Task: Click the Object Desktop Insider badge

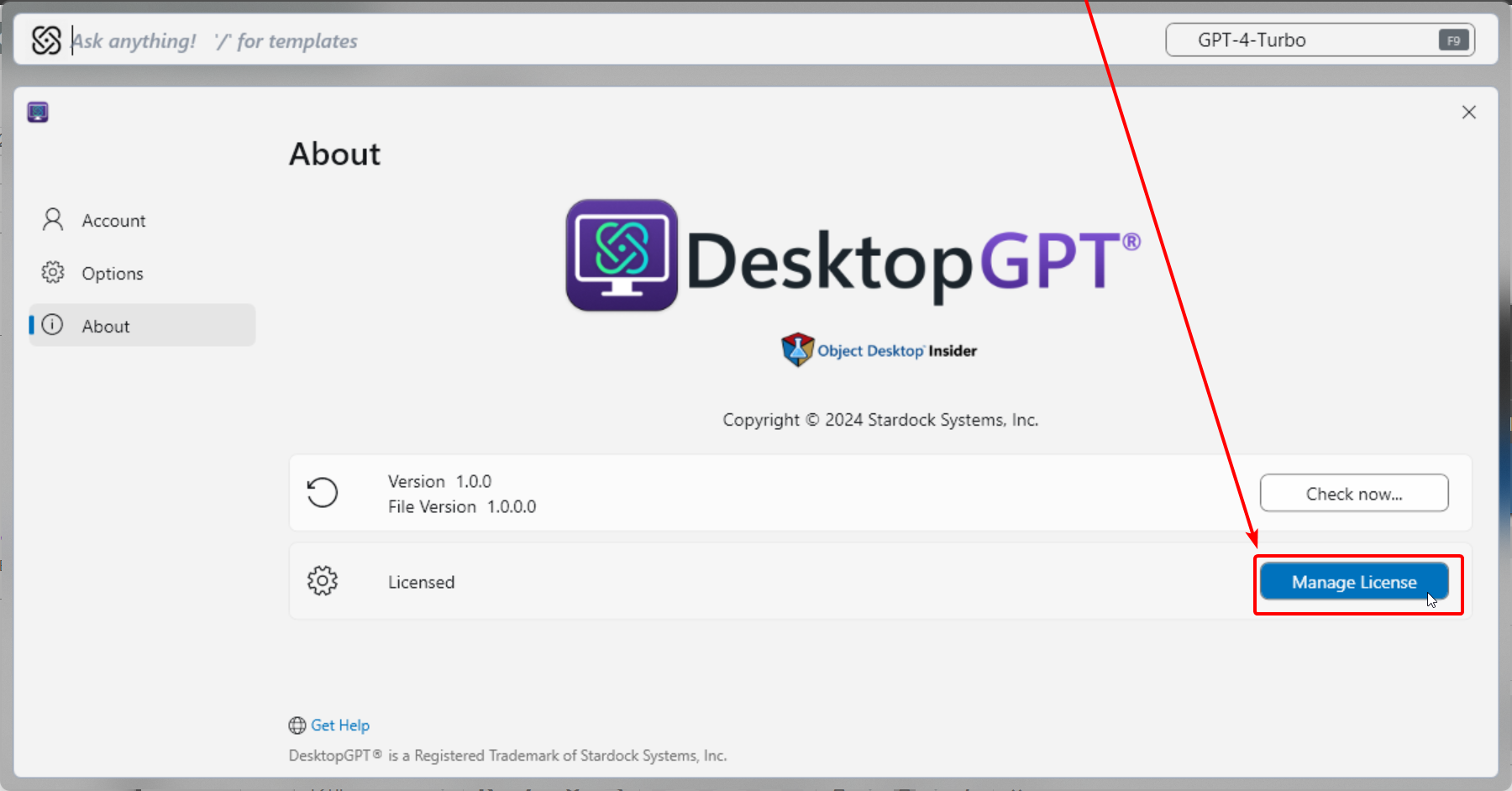Action: (x=879, y=350)
